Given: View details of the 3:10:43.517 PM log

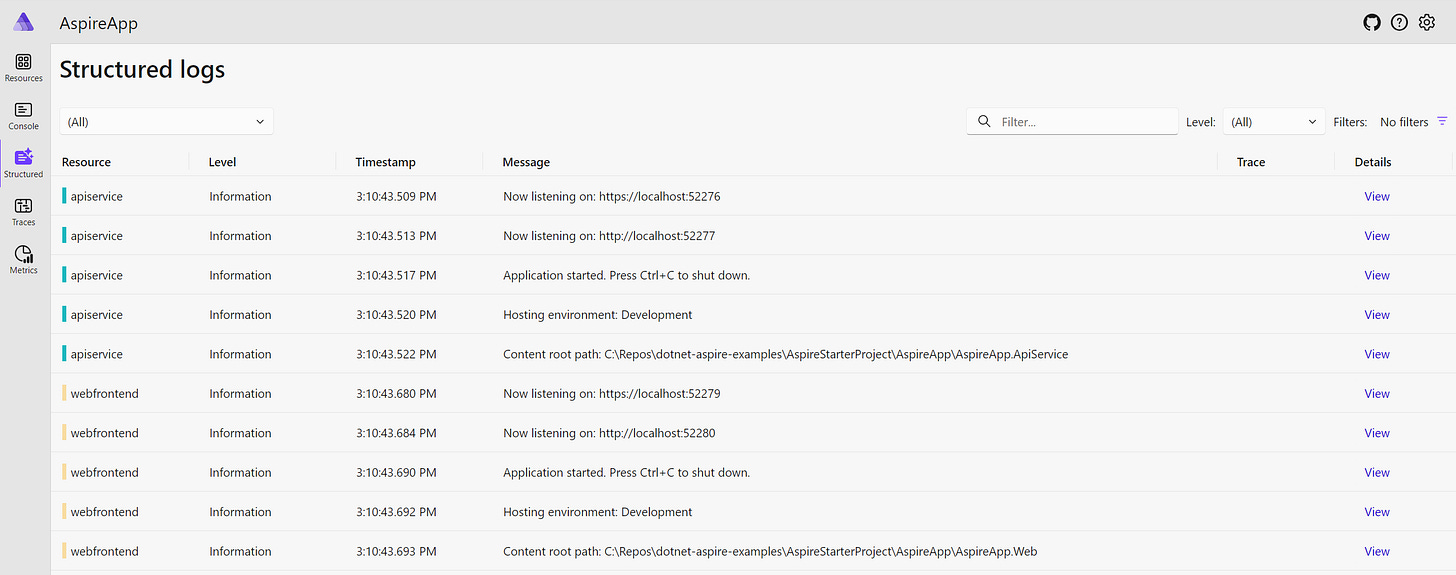Looking at the screenshot, I should click(x=1377, y=275).
